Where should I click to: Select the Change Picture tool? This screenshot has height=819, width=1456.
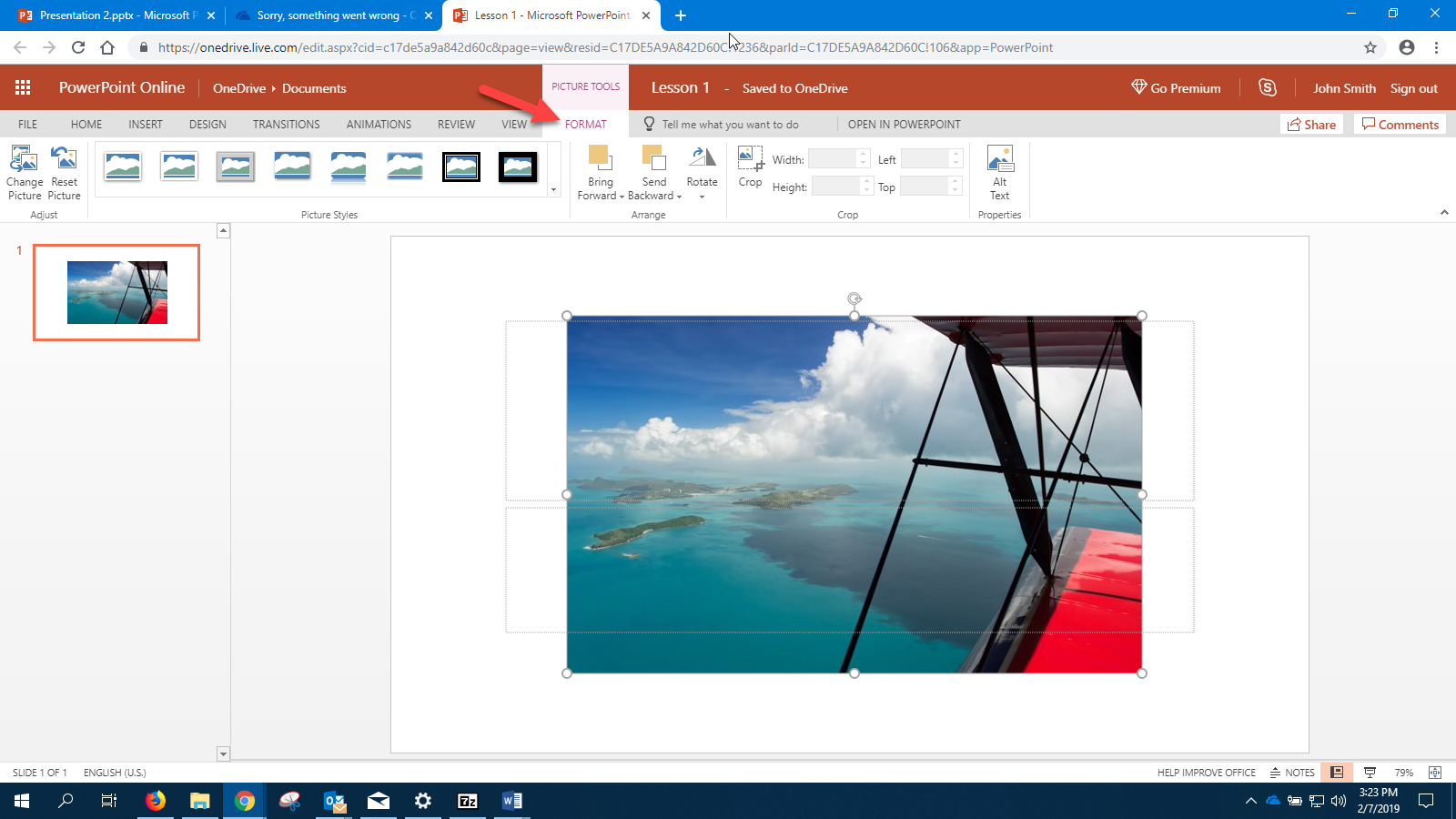25,173
